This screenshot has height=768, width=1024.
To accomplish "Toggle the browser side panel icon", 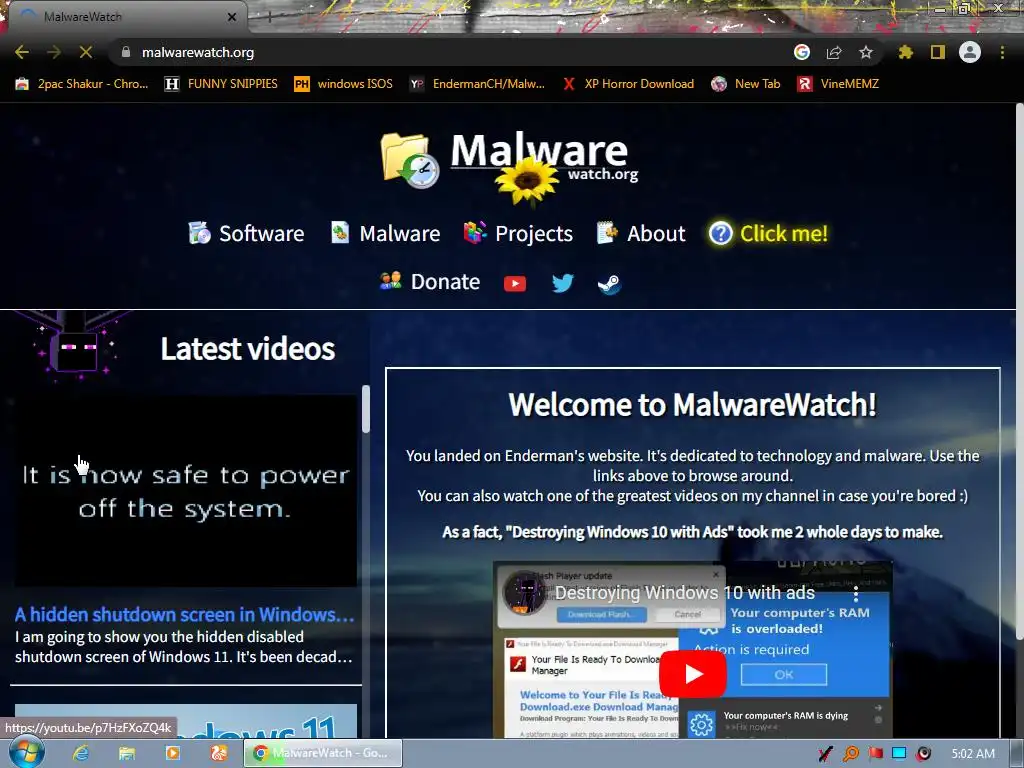I will pos(938,52).
